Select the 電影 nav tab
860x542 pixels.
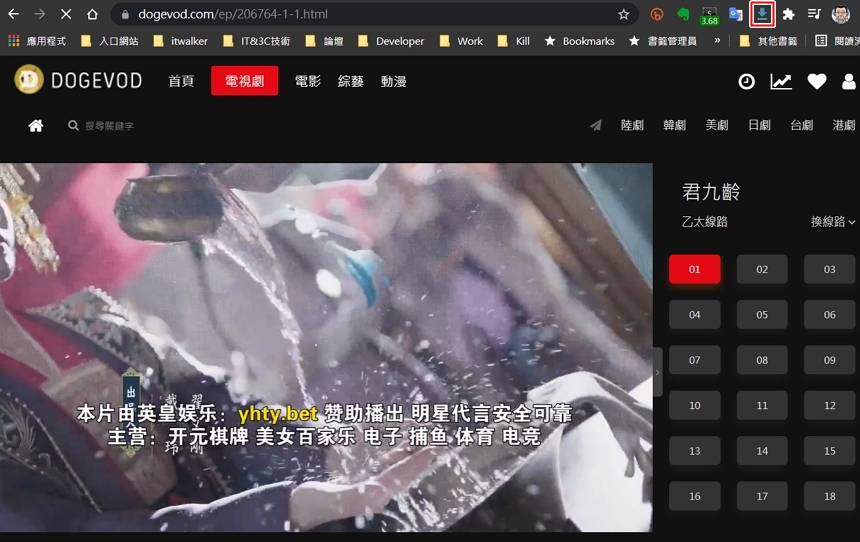(x=308, y=81)
